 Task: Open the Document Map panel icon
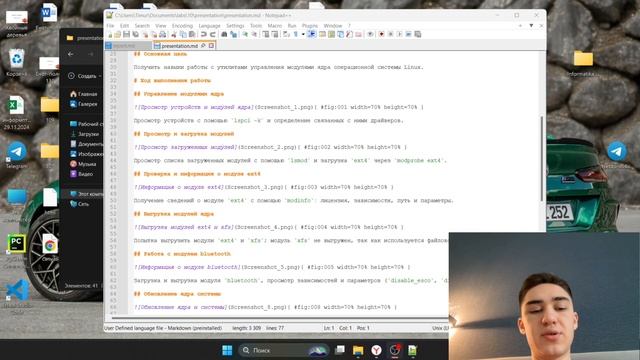click(x=331, y=34)
